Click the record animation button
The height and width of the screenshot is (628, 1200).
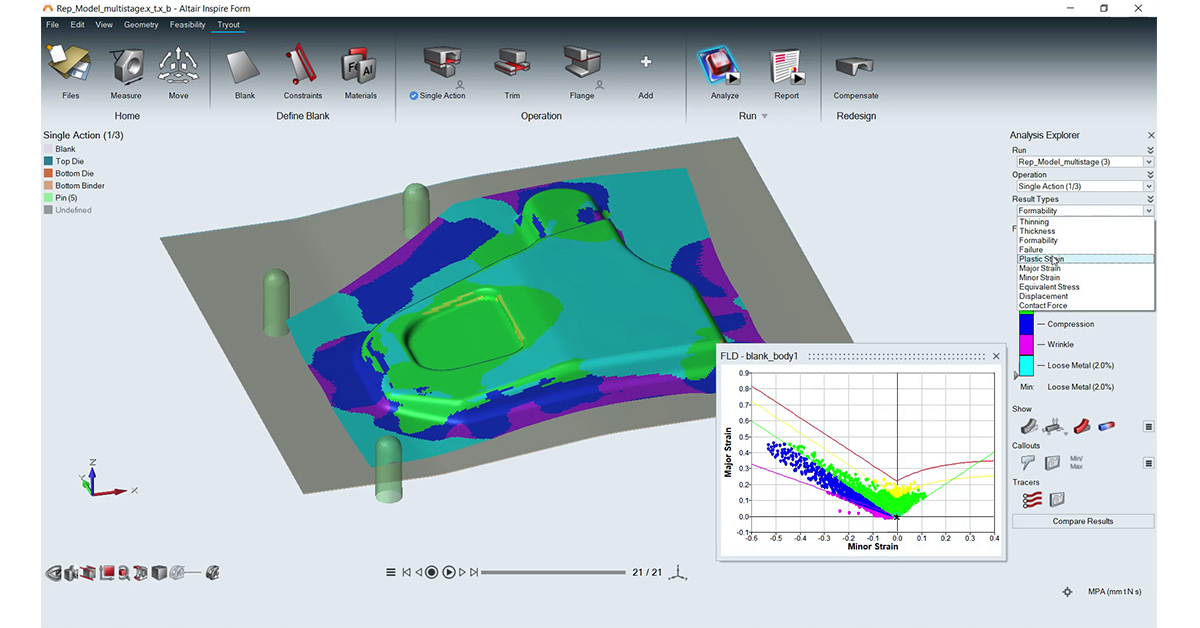pos(432,572)
